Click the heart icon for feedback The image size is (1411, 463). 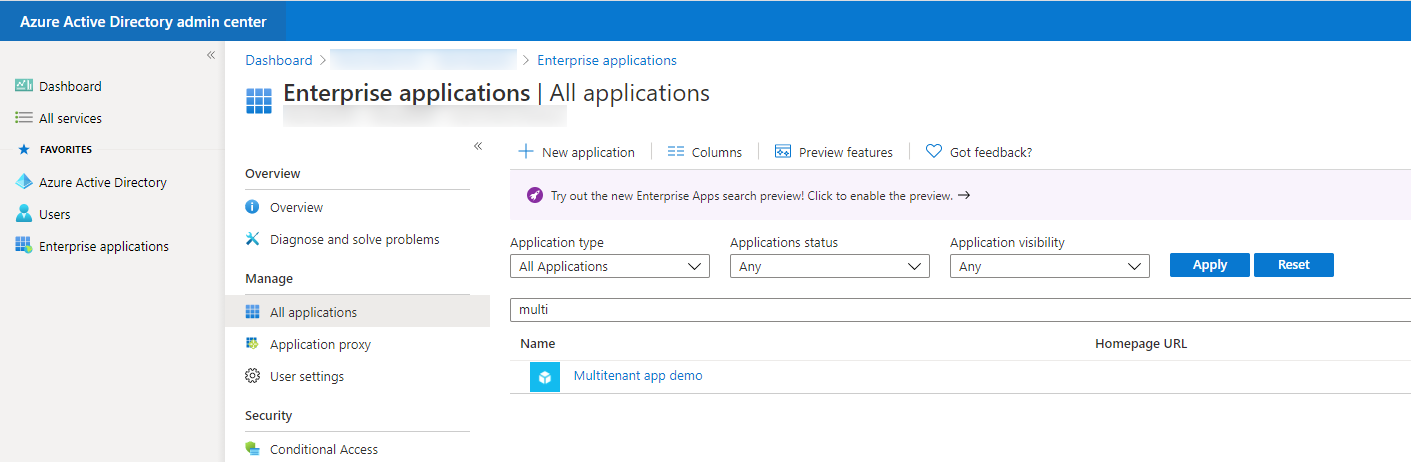coord(934,152)
